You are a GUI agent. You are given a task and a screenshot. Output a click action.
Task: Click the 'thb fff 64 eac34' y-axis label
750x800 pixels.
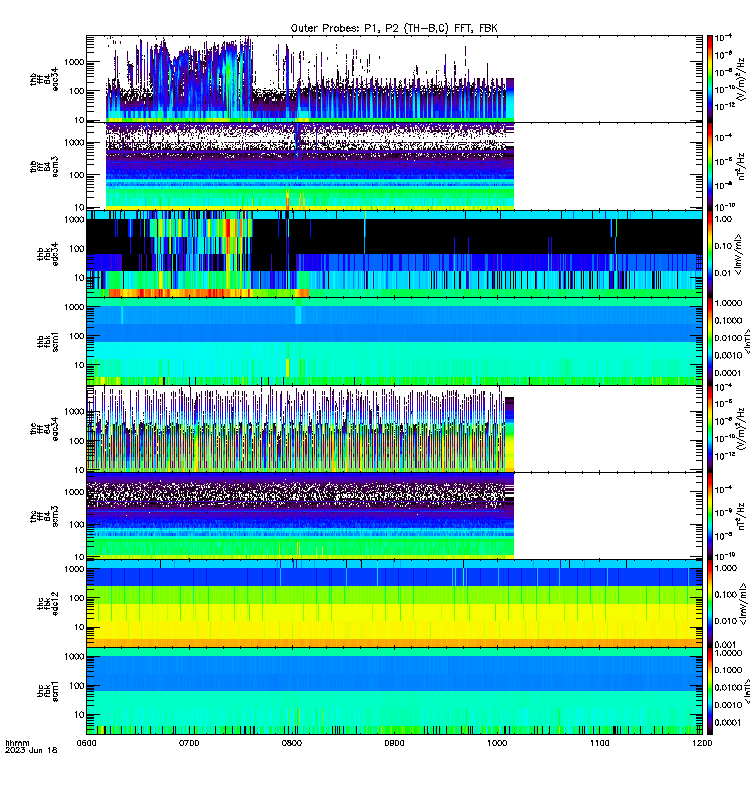[x=44, y=79]
